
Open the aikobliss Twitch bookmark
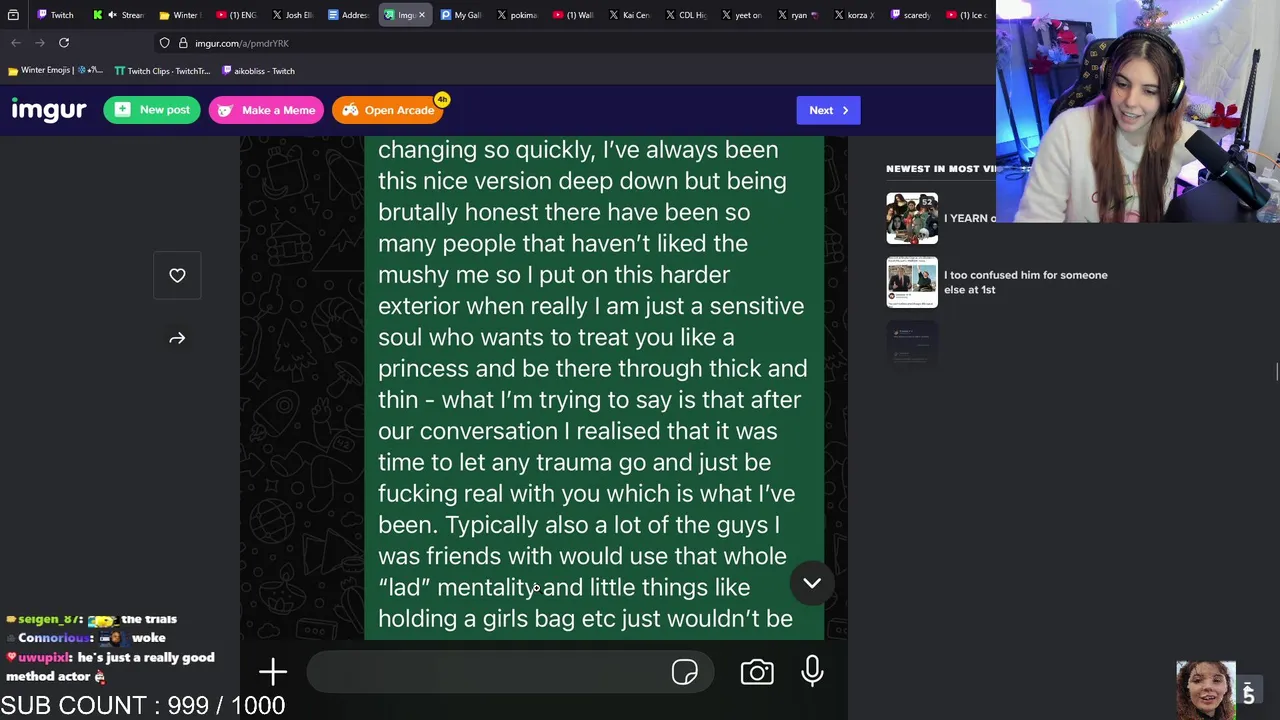click(x=258, y=71)
